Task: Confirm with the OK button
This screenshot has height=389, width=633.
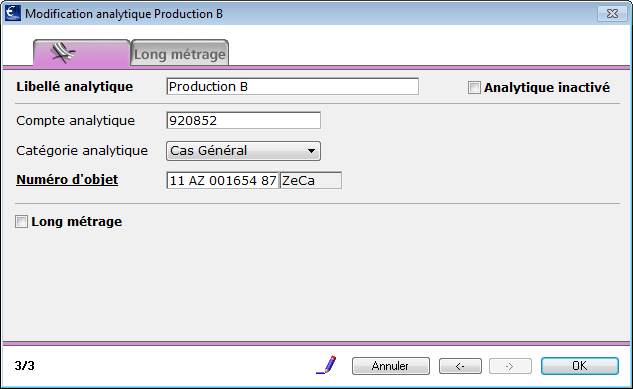Action: point(580,366)
